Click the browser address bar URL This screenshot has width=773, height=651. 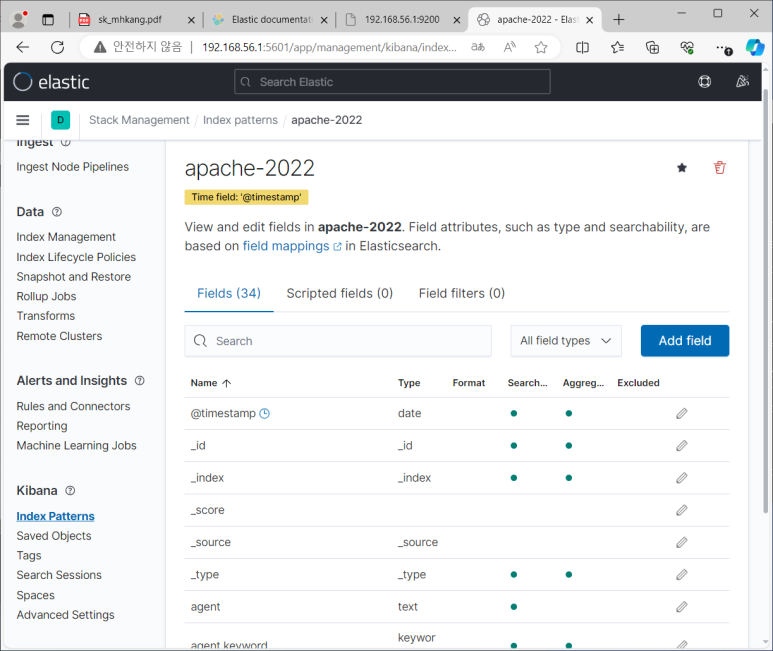click(329, 47)
